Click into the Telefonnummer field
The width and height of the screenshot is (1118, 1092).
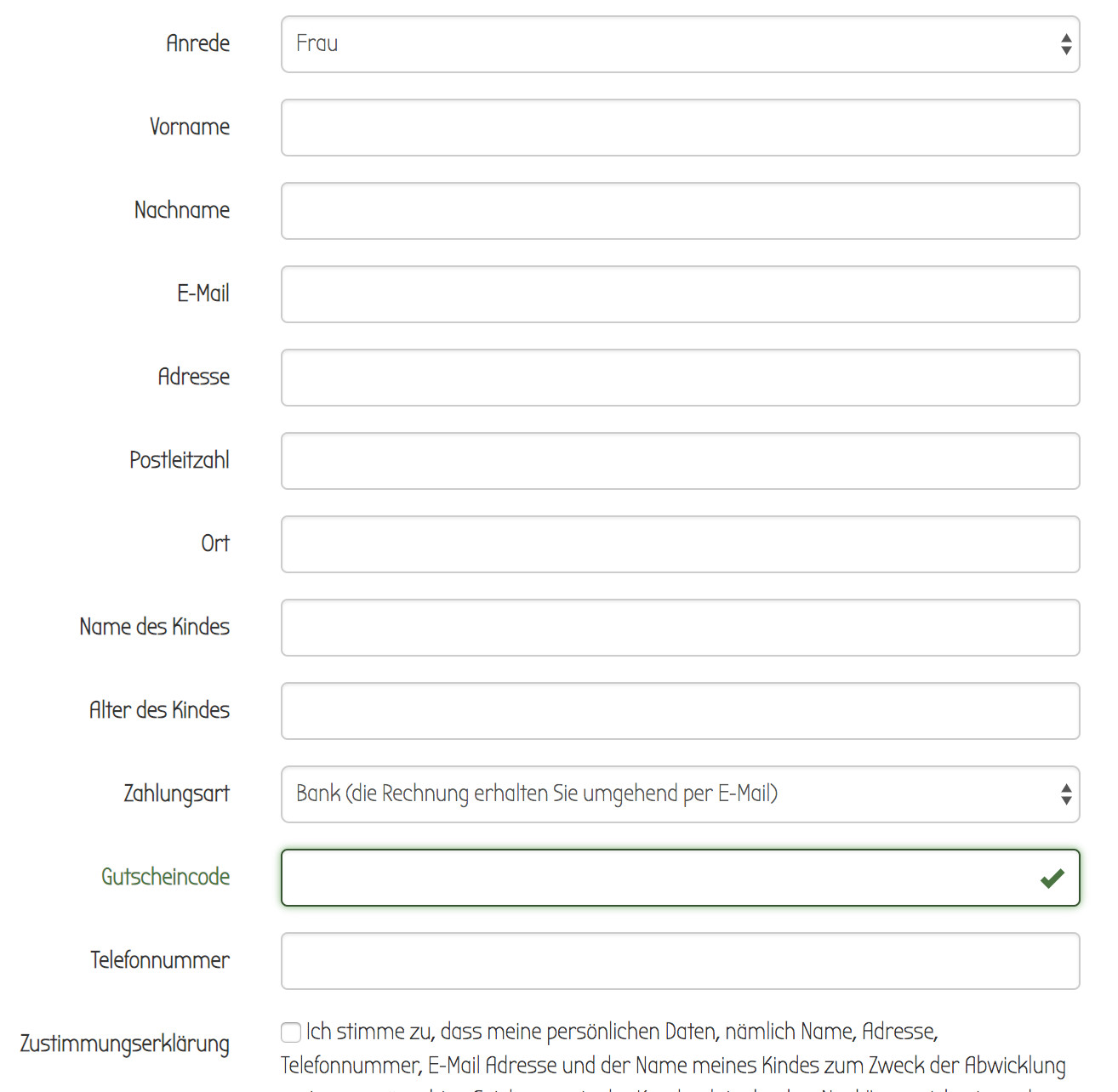click(679, 961)
